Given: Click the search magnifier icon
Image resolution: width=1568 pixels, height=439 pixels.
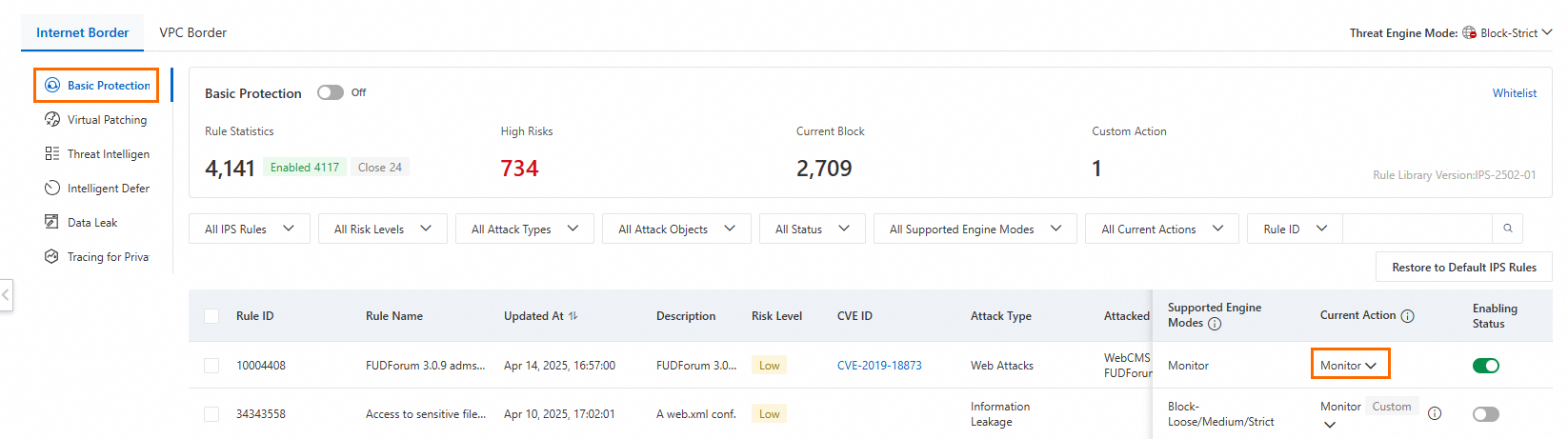Looking at the screenshot, I should [1508, 229].
